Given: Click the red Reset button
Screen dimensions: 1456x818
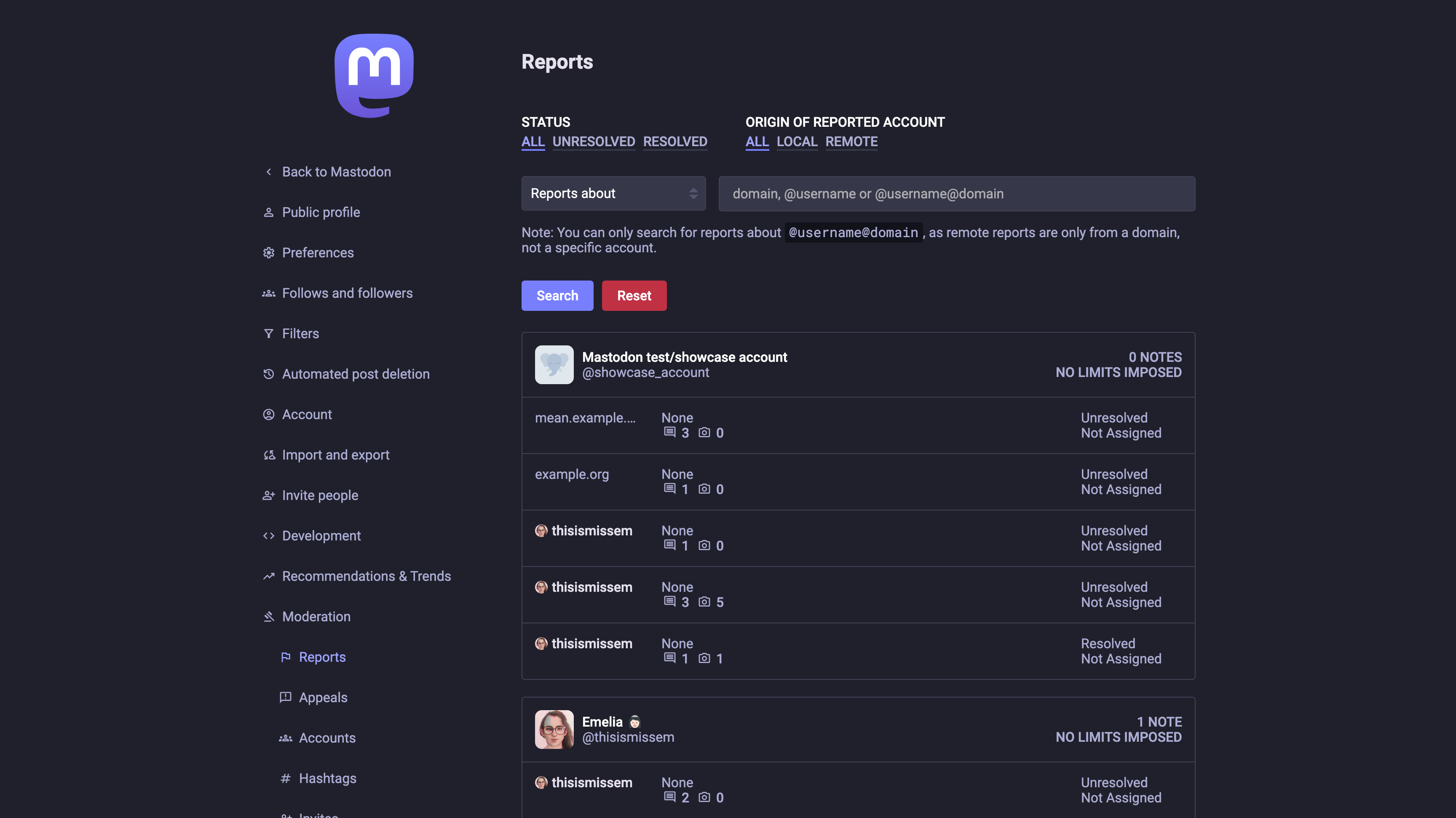Looking at the screenshot, I should [x=634, y=295].
